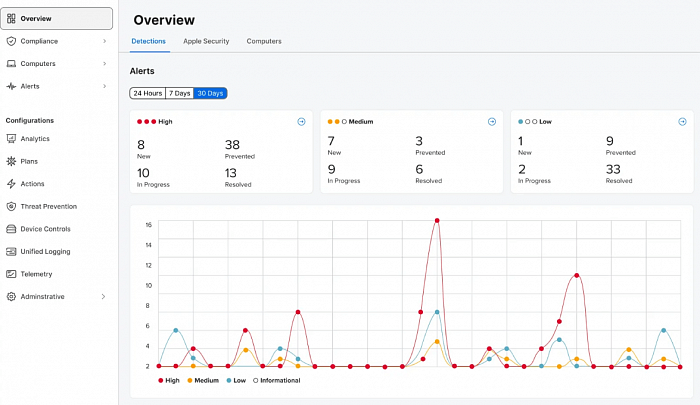The height and width of the screenshot is (405, 700).
Task: Expand the Adminstrative submenu chevron
Action: (x=104, y=296)
